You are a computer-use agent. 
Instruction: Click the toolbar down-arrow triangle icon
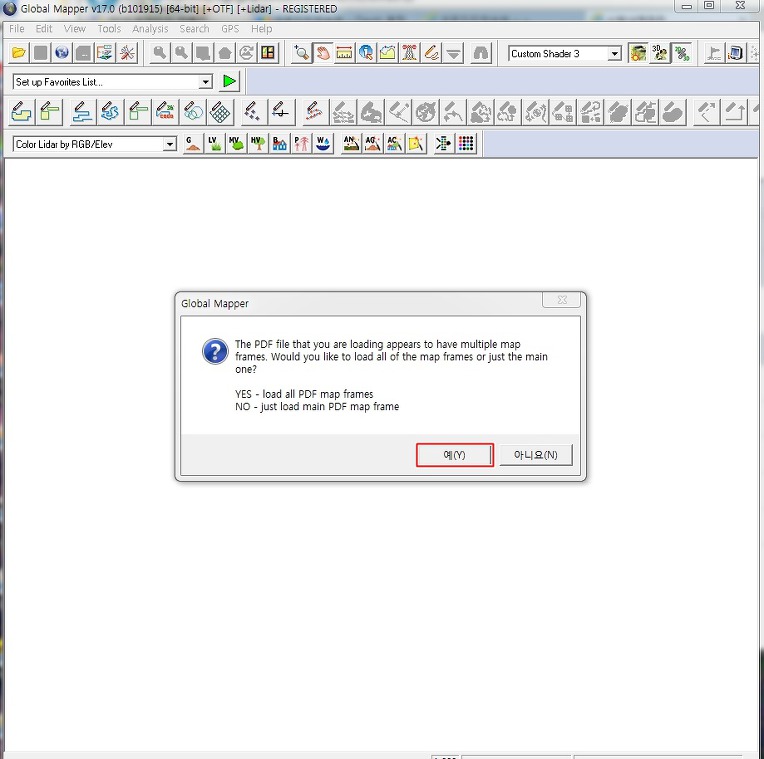(x=453, y=53)
